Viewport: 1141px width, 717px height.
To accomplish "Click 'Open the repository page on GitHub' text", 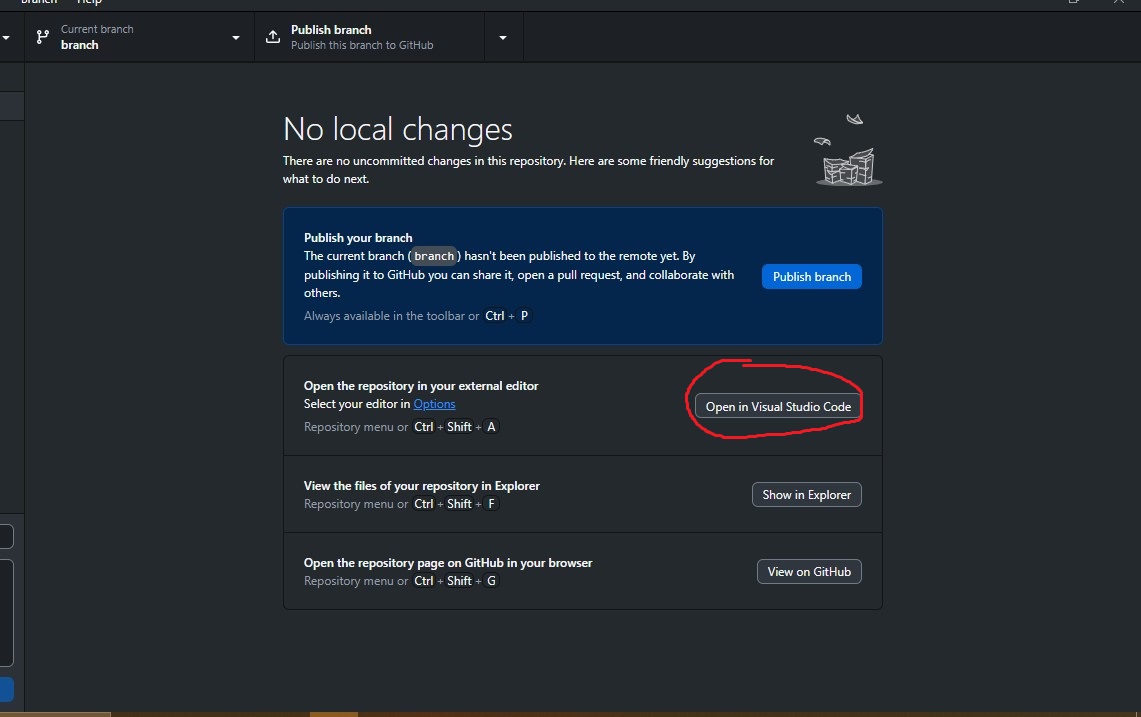I will 448,563.
